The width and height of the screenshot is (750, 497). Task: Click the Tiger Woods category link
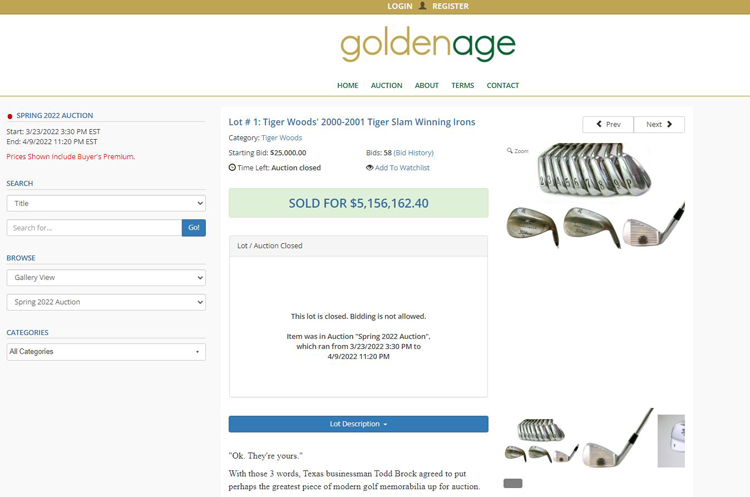(282, 138)
